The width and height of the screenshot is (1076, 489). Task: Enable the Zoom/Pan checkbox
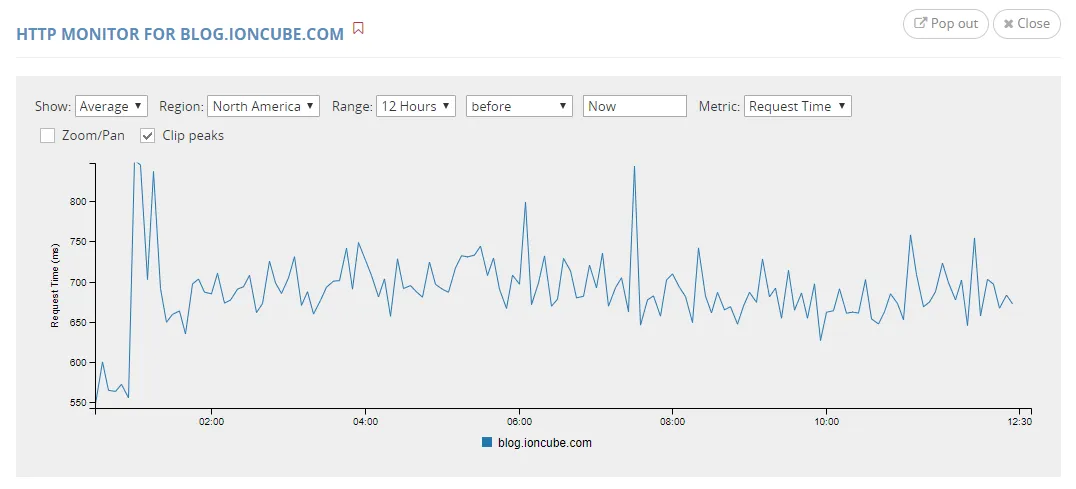coord(47,135)
